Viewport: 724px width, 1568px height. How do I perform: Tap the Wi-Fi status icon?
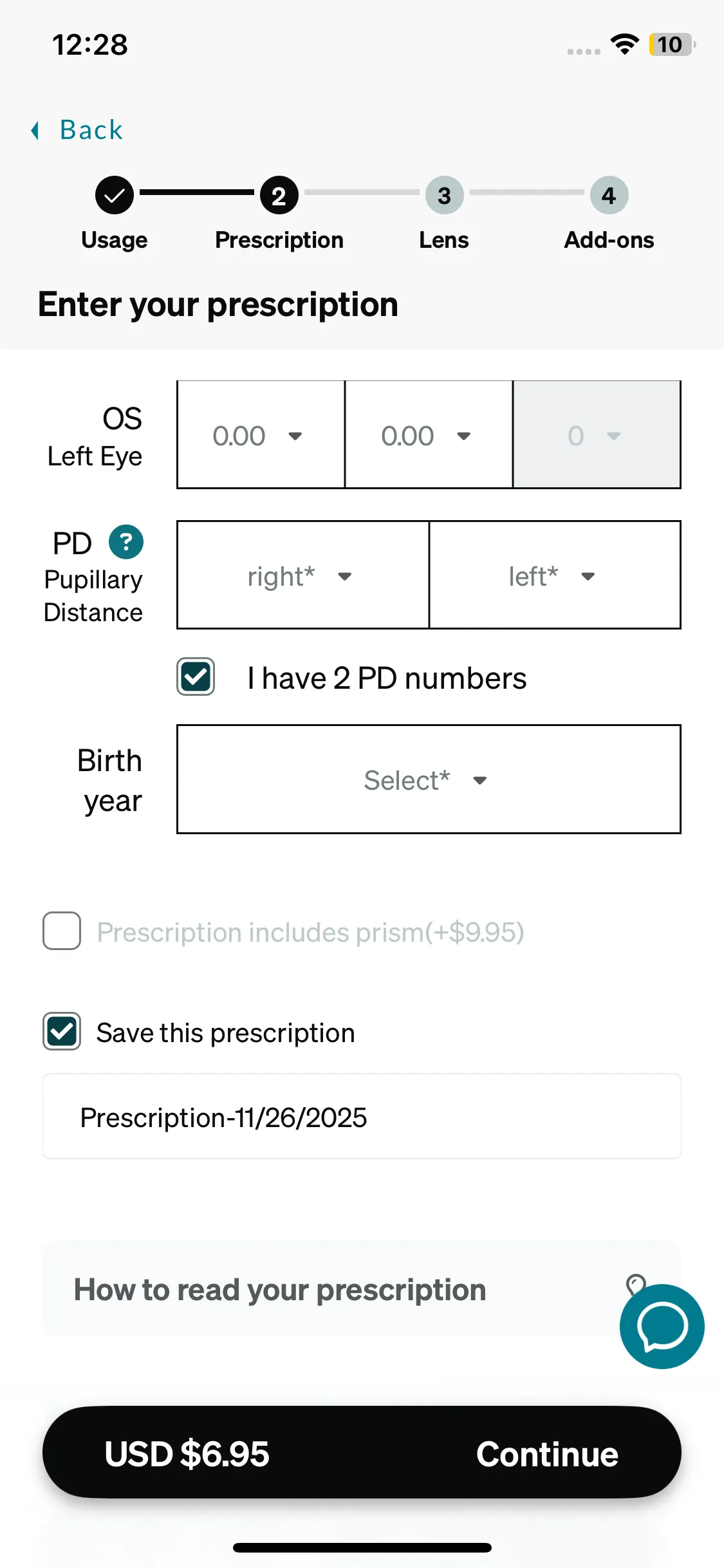click(x=624, y=44)
